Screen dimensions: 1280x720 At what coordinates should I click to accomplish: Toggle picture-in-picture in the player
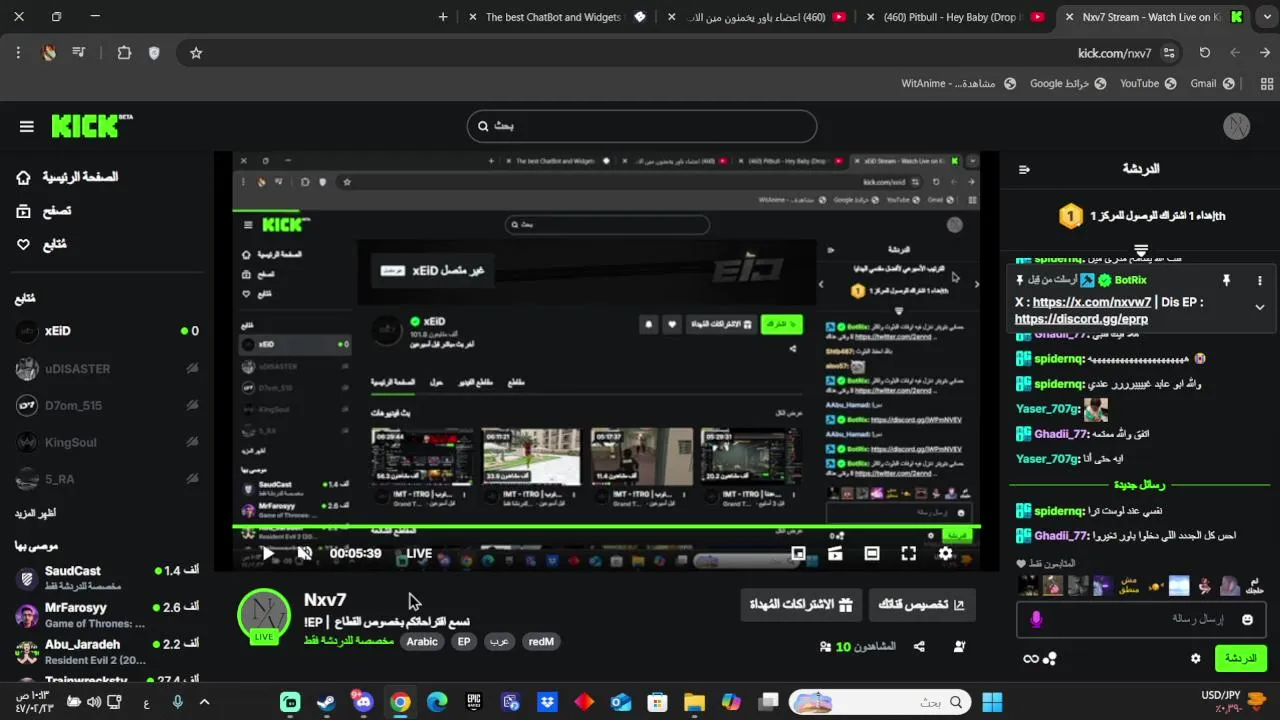(798, 553)
